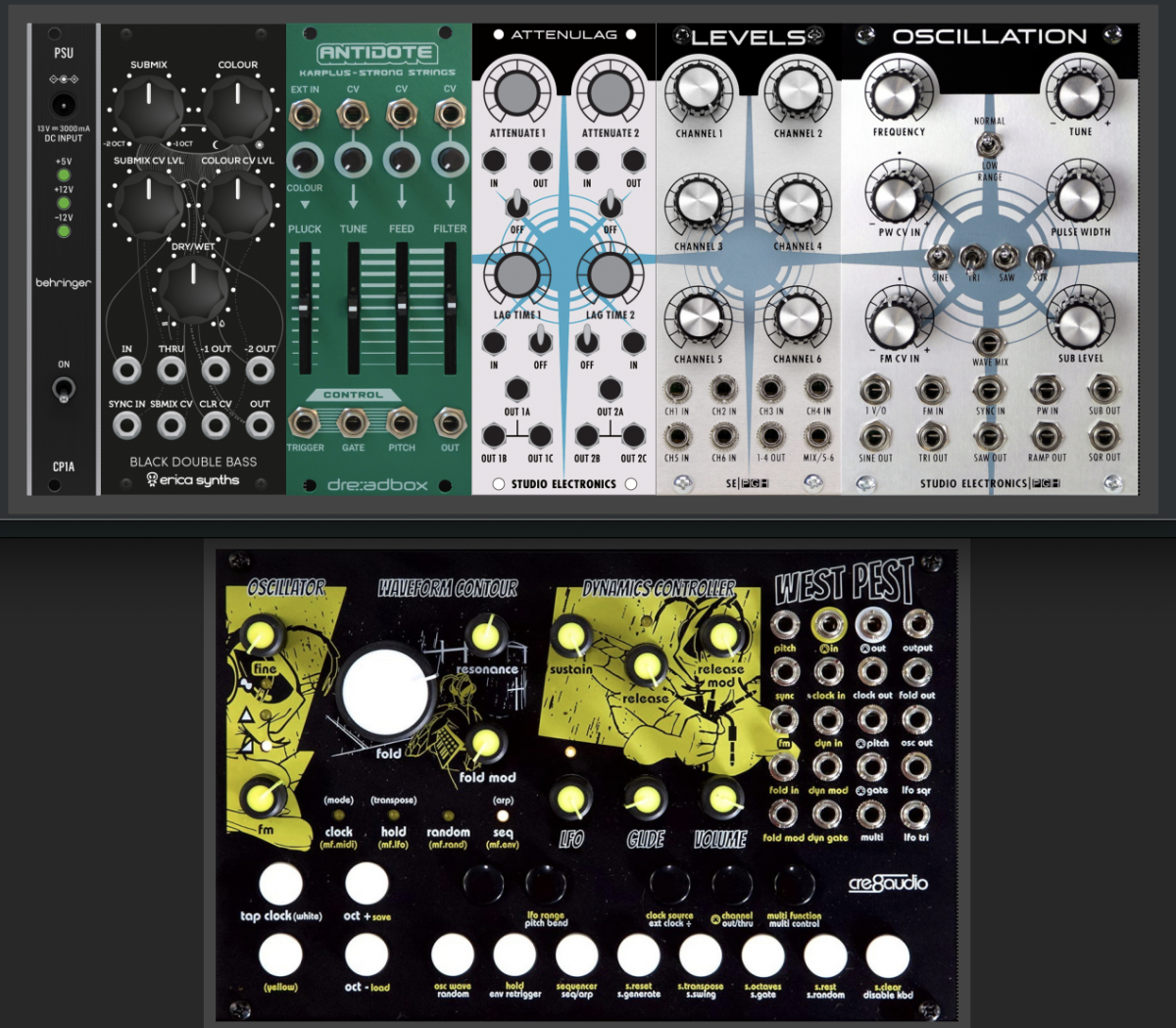Click the Black Double Bass THRU jack
Screen dimensions: 1176x1028
pyautogui.click(x=171, y=370)
